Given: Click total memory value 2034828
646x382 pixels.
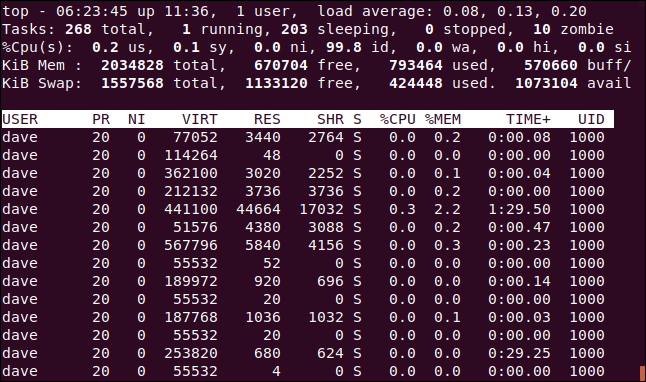Looking at the screenshot, I should pos(132,65).
